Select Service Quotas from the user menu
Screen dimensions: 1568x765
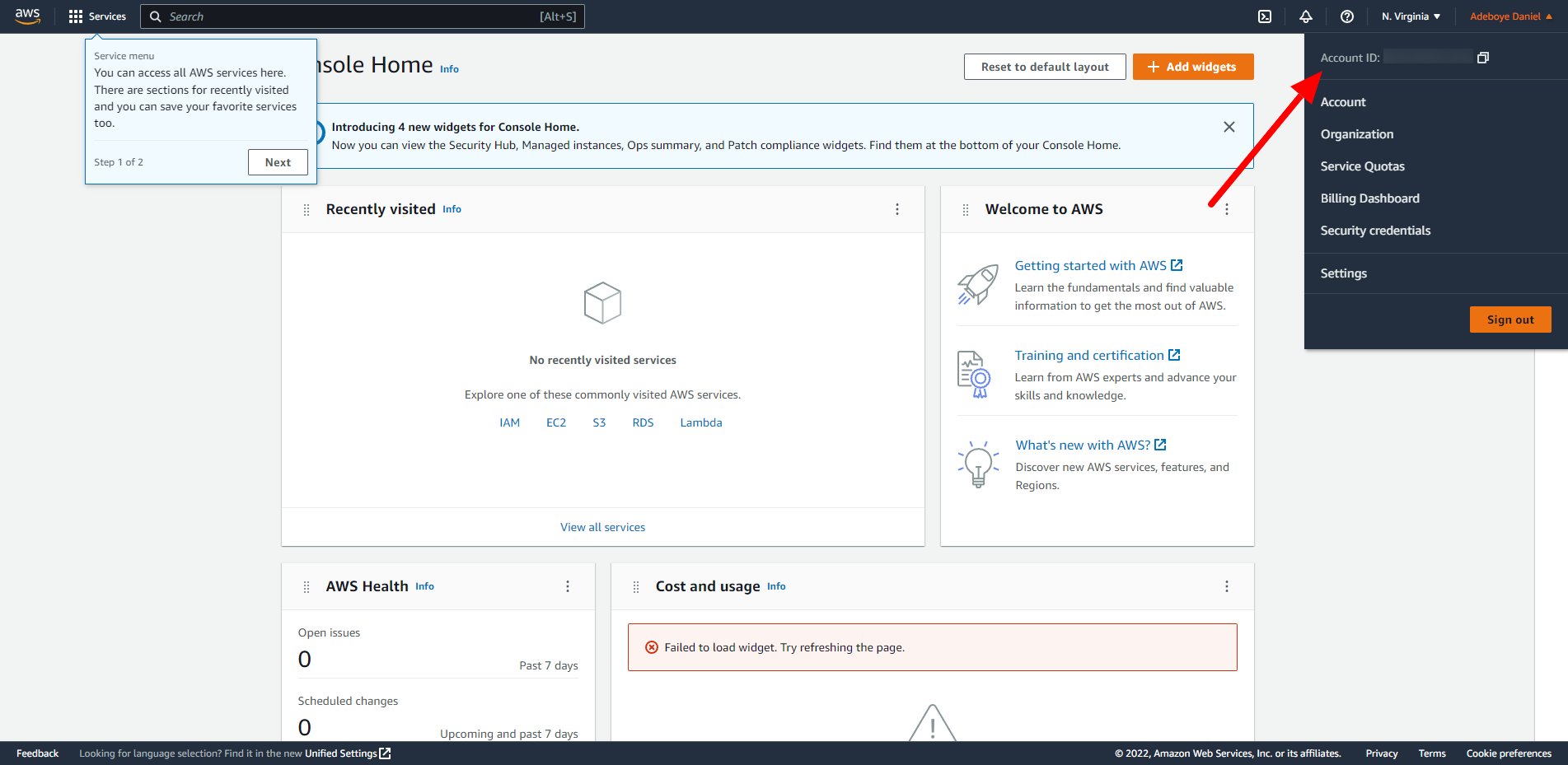point(1363,166)
